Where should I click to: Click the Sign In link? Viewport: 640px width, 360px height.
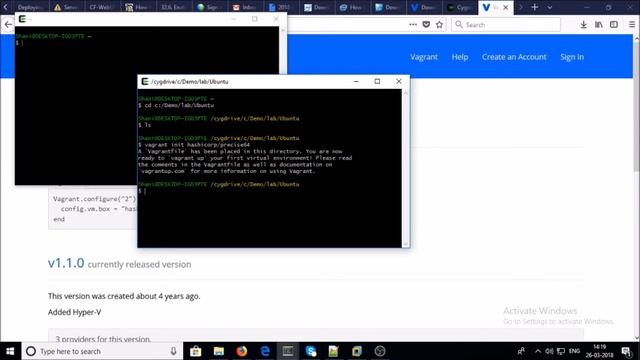tap(572, 57)
